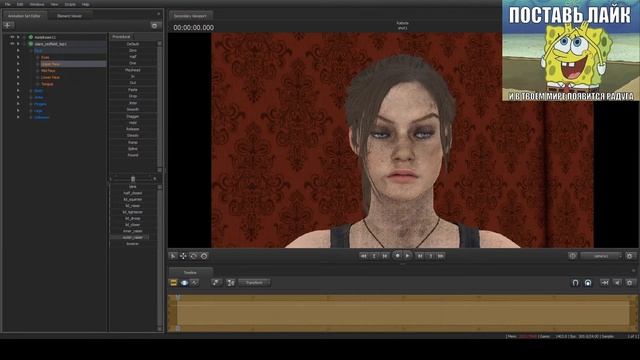Open the Transform dropdown in timeline
The image size is (640, 360).
click(x=254, y=282)
